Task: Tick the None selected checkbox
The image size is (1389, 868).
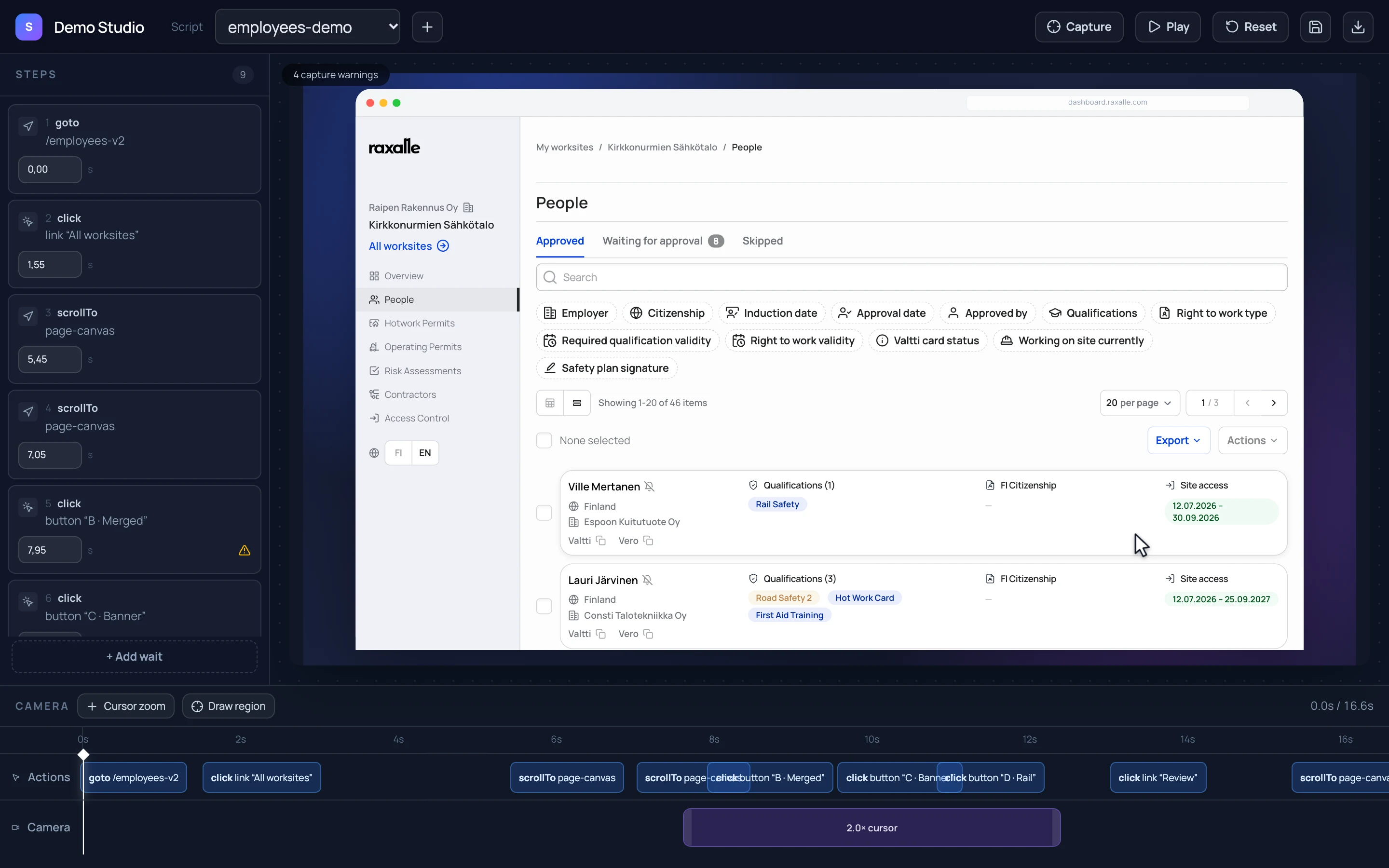Action: click(x=544, y=440)
